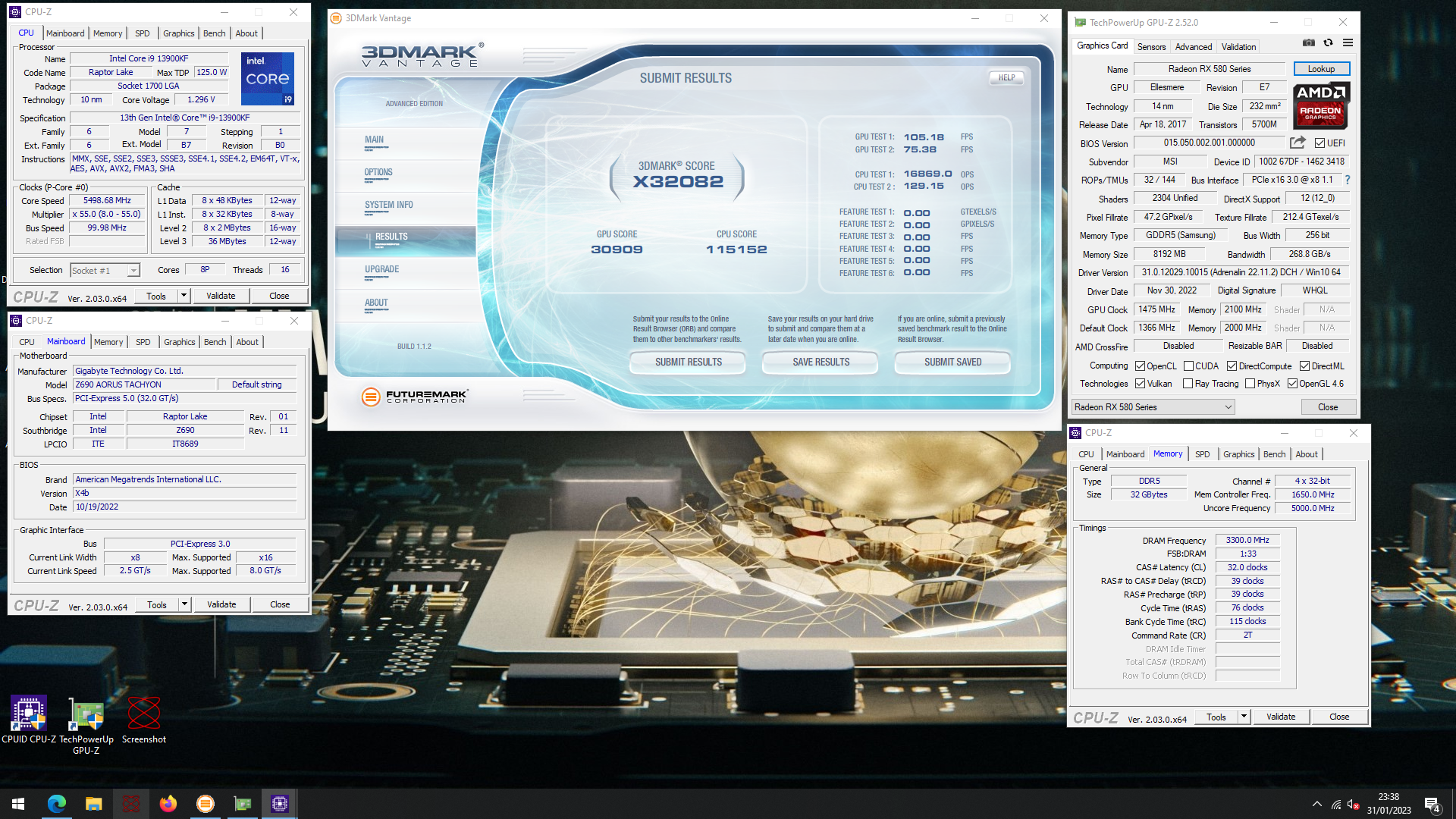This screenshot has height=819, width=1456.
Task: Open Firefox from taskbar
Action: click(x=168, y=804)
